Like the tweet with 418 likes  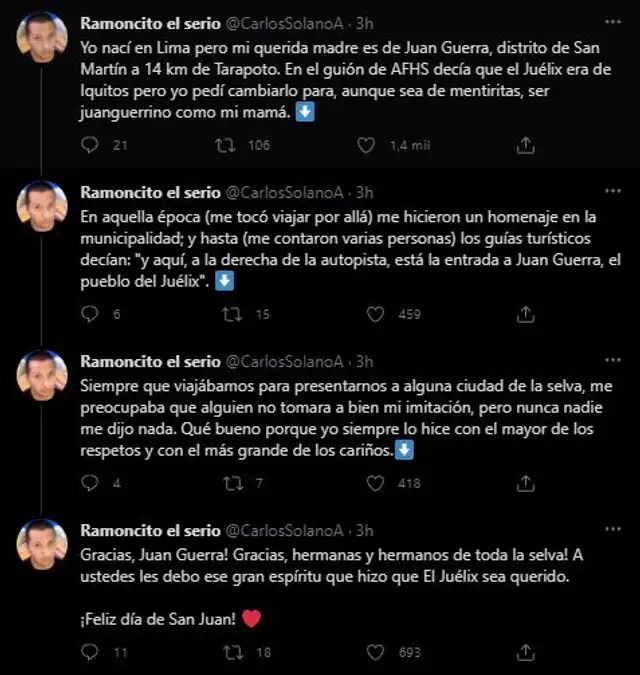click(375, 483)
